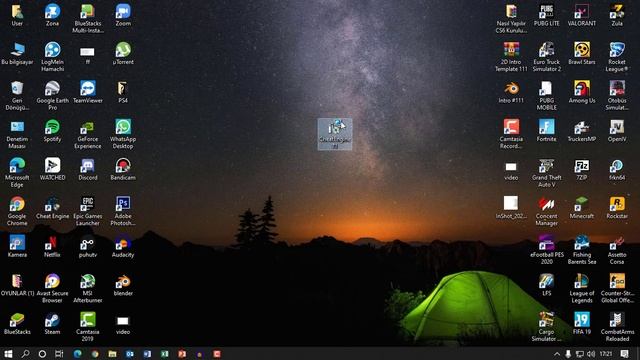Select the Minecraft desktop shortcut
Image resolution: width=640 pixels, height=360 pixels.
582,208
